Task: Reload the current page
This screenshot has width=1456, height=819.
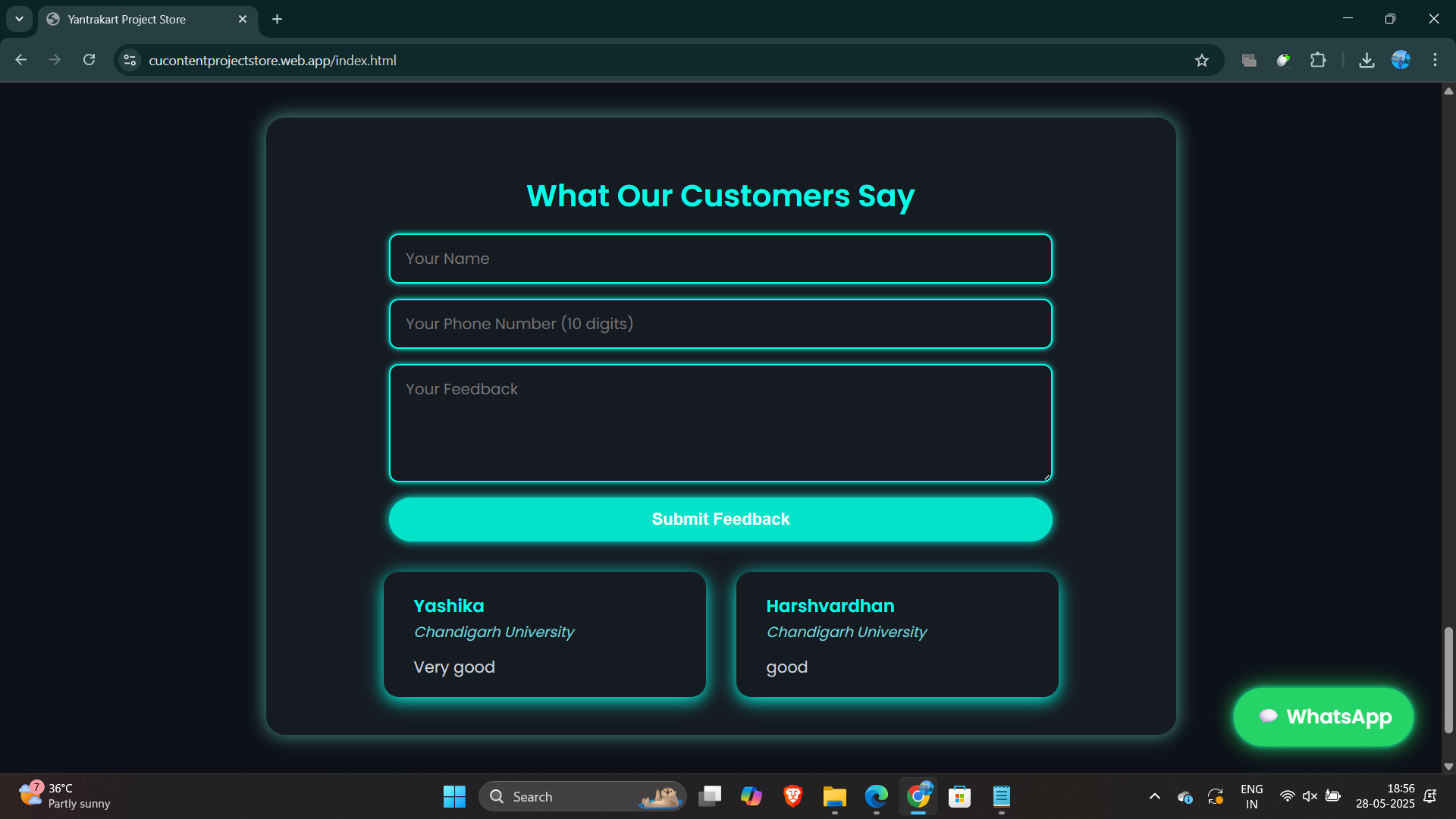Action: [x=89, y=61]
